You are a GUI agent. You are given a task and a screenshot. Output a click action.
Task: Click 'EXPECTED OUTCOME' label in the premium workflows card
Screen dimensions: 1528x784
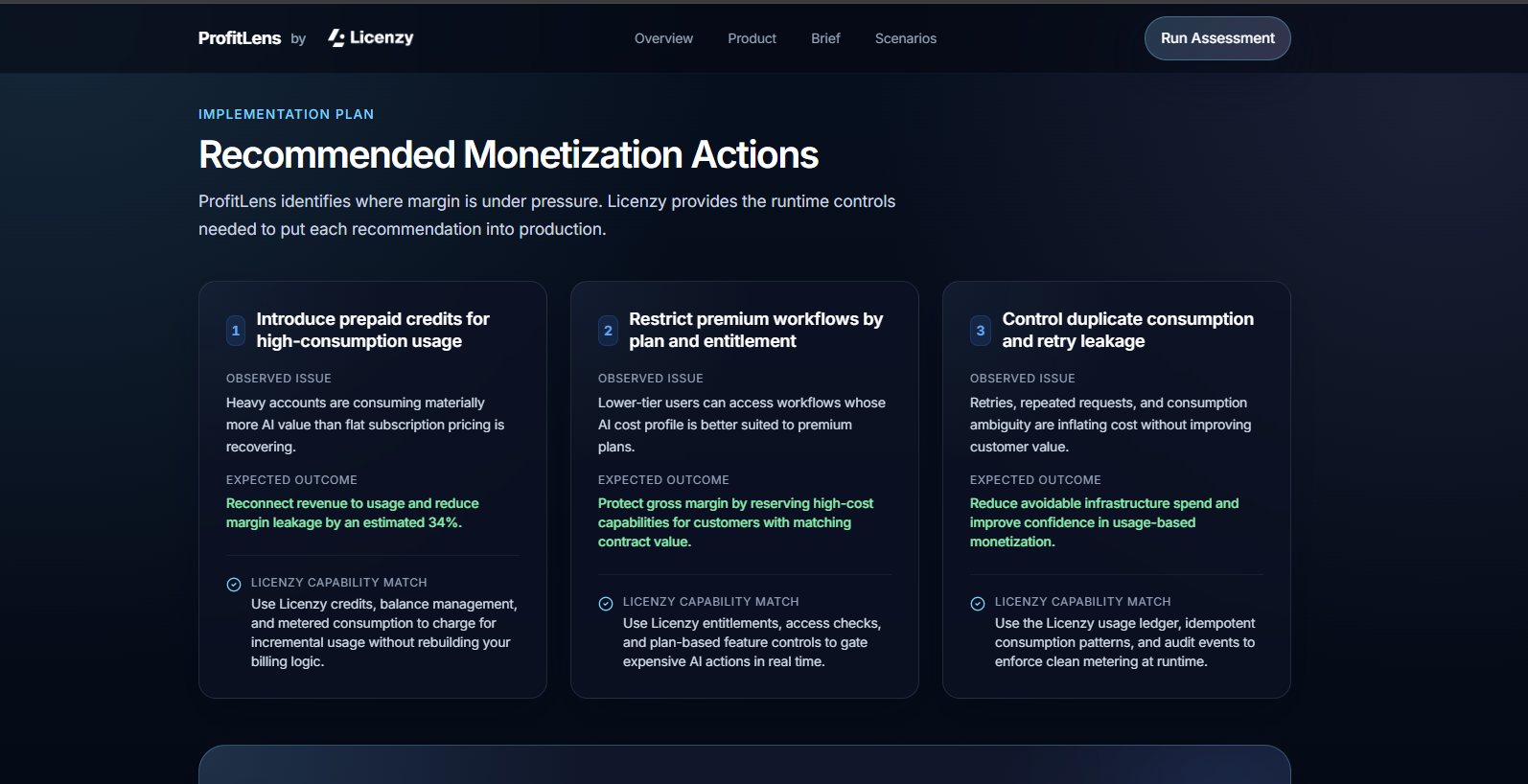click(x=663, y=480)
